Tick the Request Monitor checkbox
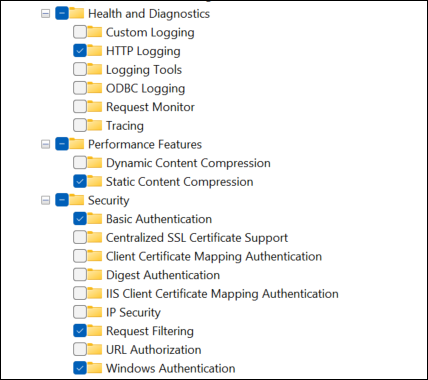 [80, 107]
